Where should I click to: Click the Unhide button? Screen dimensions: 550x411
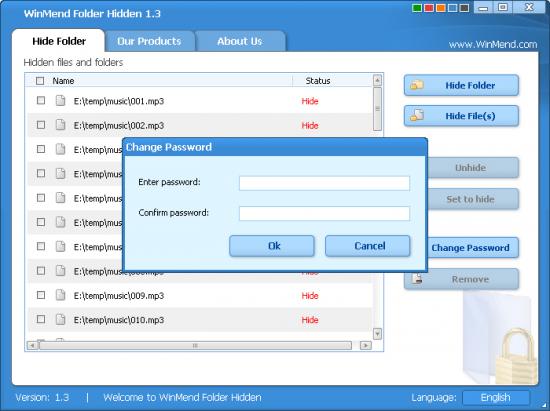coord(472,168)
